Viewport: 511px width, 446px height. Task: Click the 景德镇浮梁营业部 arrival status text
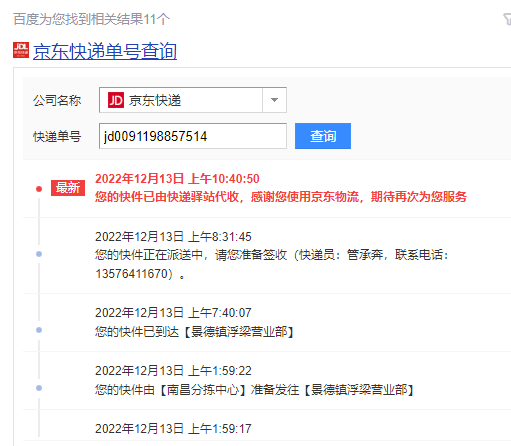(x=194, y=331)
